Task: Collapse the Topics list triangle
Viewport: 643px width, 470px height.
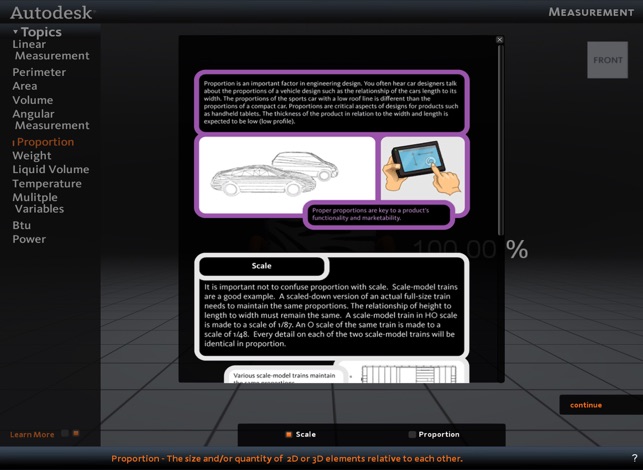Action: (x=15, y=32)
